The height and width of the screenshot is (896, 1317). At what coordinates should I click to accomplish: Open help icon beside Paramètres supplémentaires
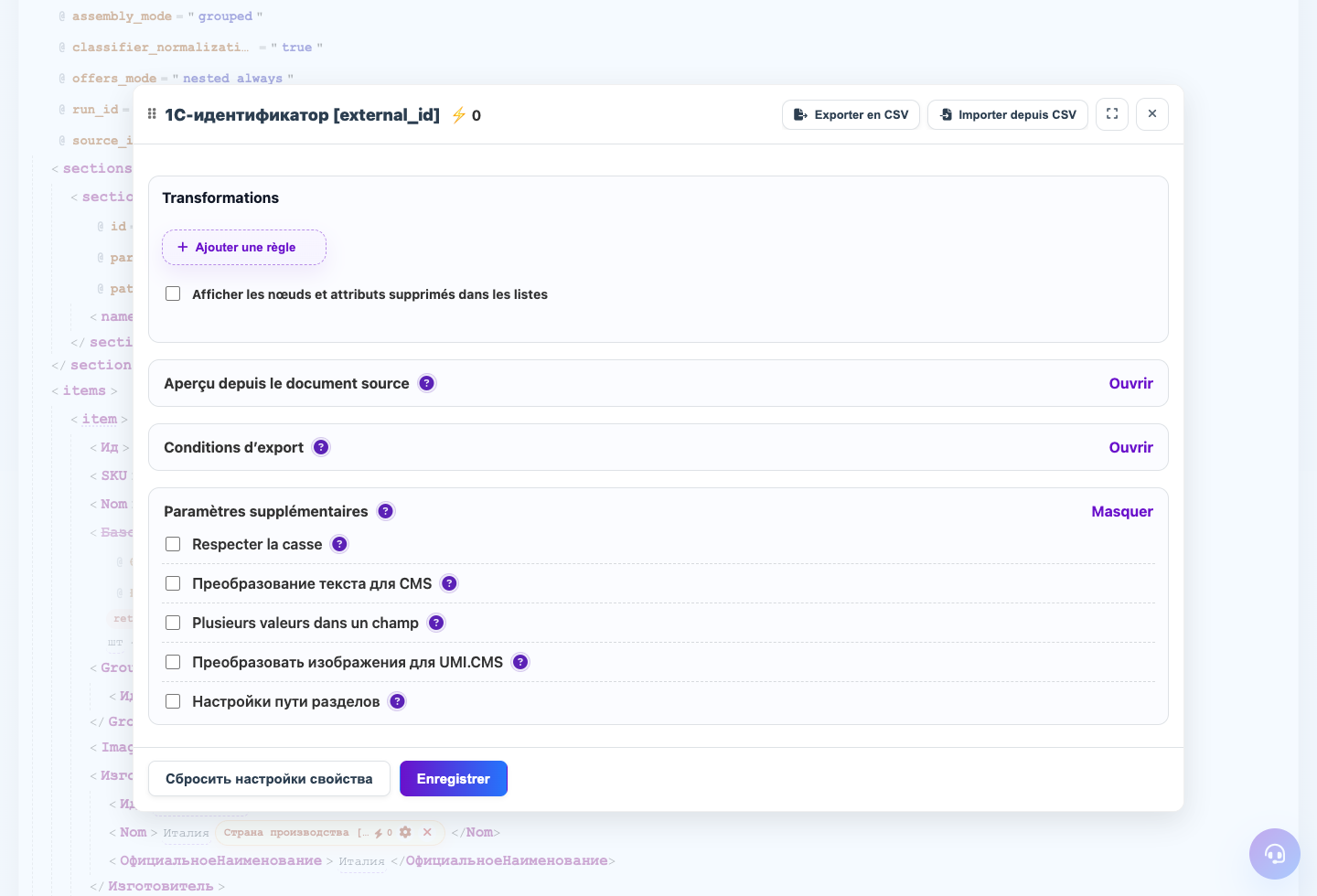click(386, 511)
